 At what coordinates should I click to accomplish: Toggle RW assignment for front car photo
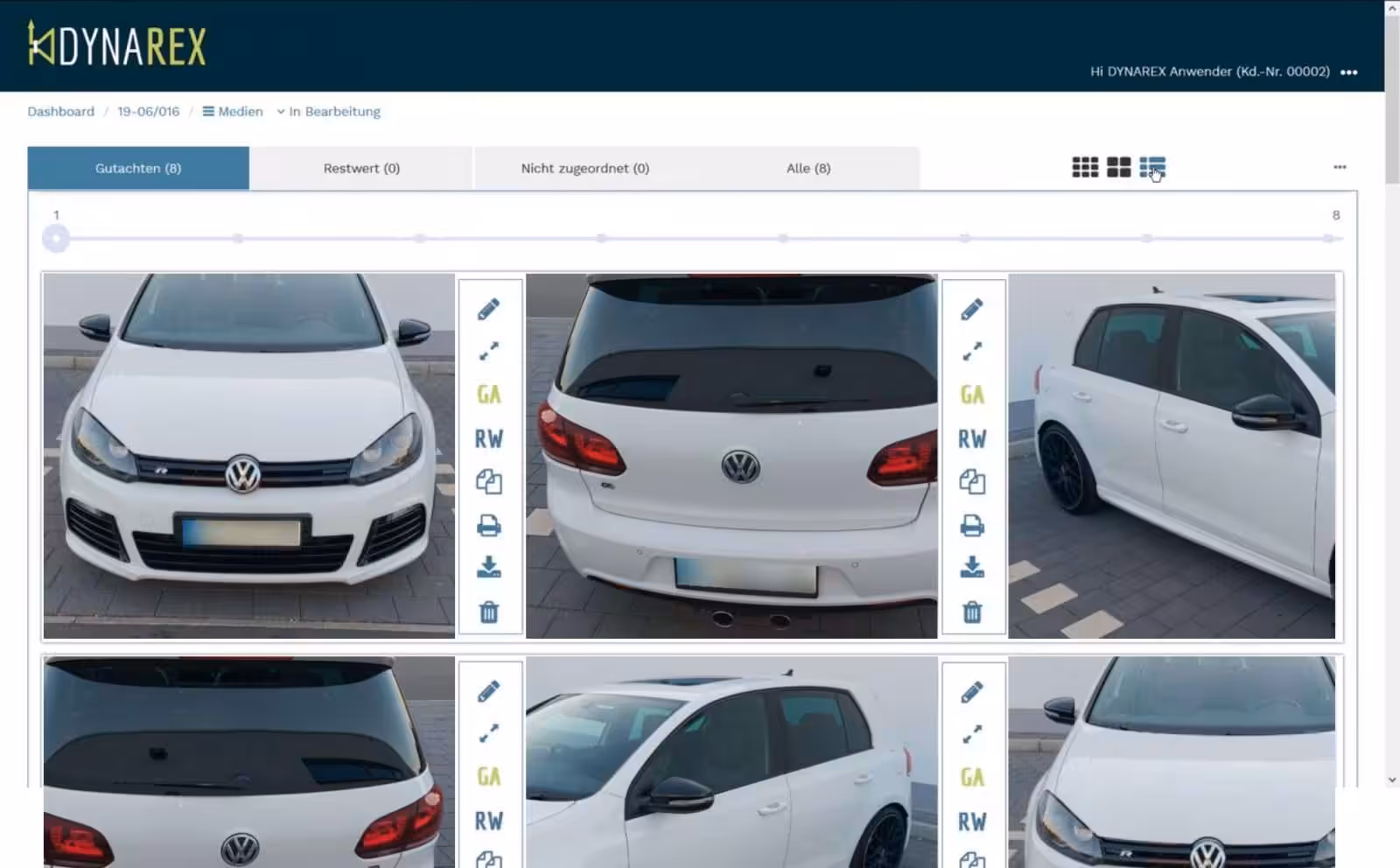(x=488, y=438)
